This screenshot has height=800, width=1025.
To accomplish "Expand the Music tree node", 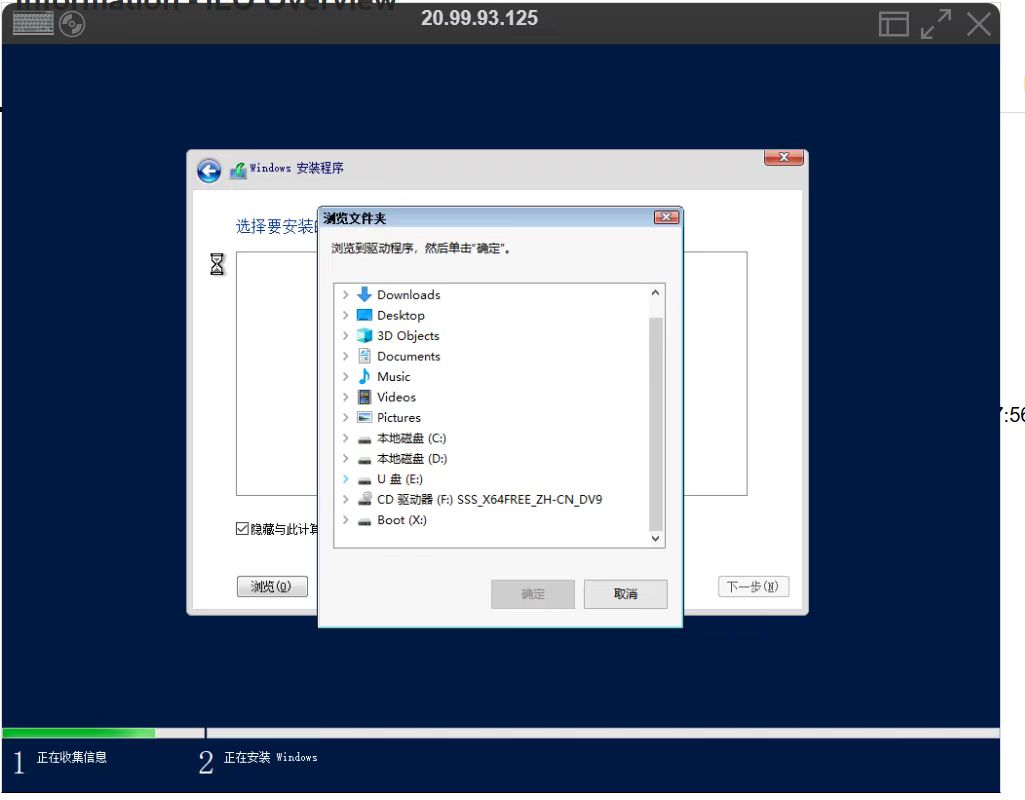I will pyautogui.click(x=346, y=376).
